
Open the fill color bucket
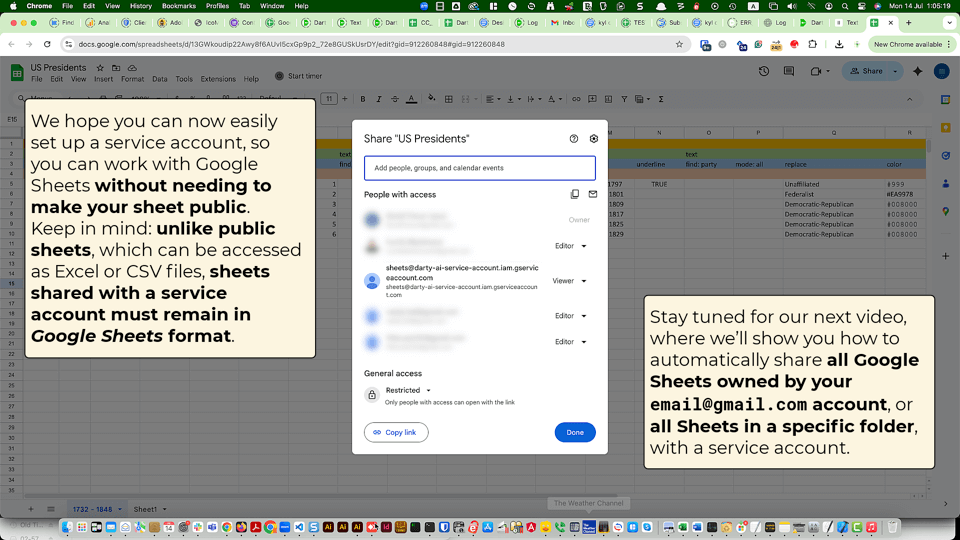432,99
